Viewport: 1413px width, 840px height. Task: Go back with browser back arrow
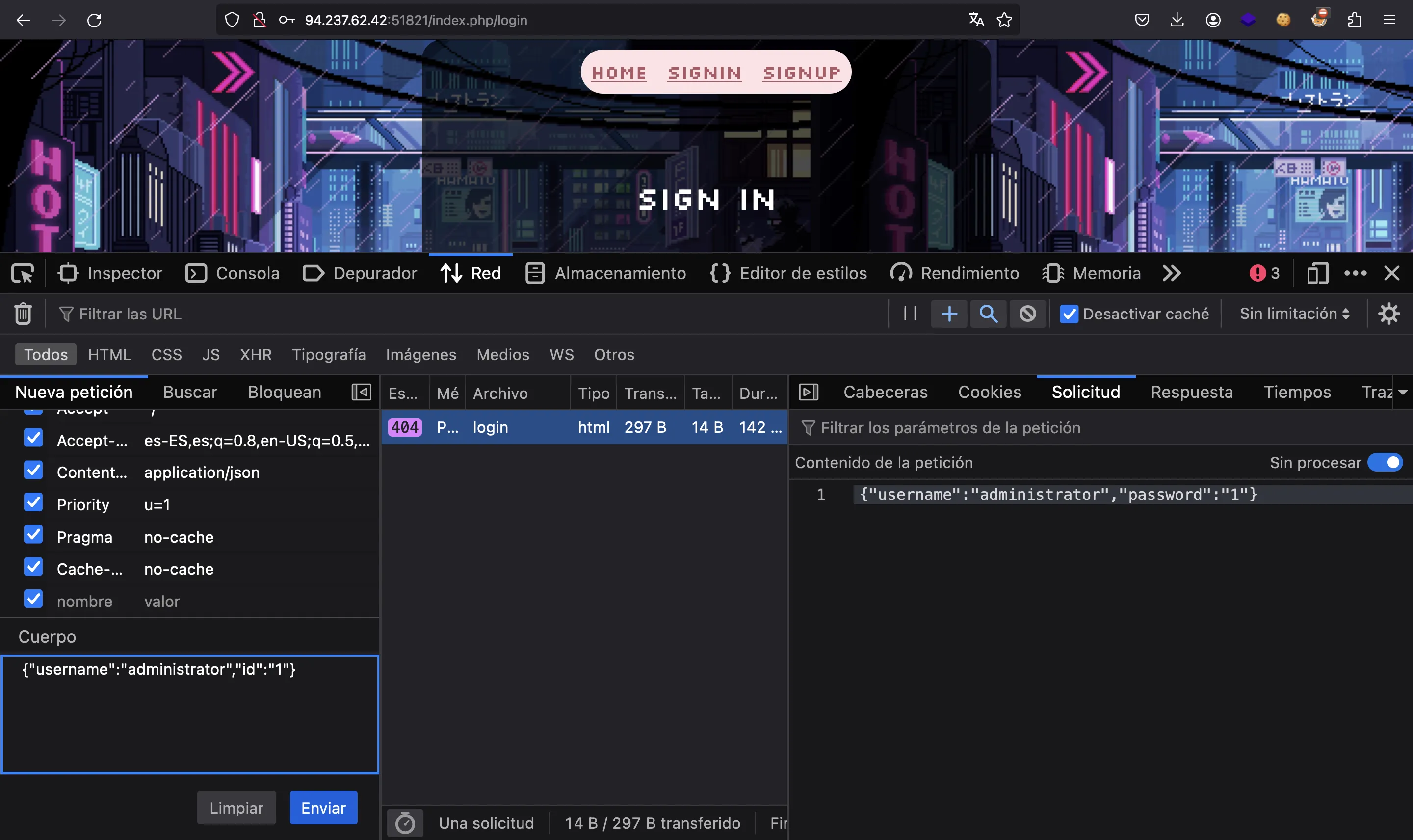click(x=23, y=21)
